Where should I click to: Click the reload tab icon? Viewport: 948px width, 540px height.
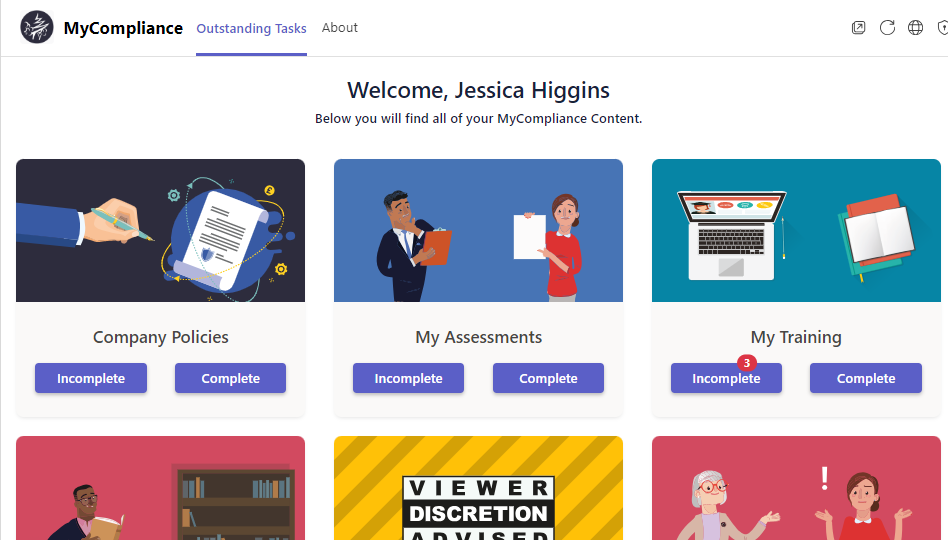[x=887, y=27]
